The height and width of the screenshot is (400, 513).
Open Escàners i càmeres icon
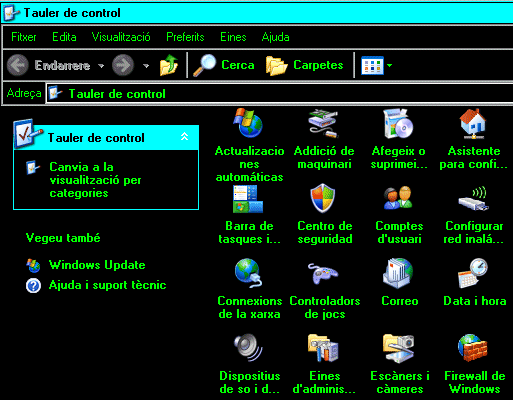tap(398, 348)
